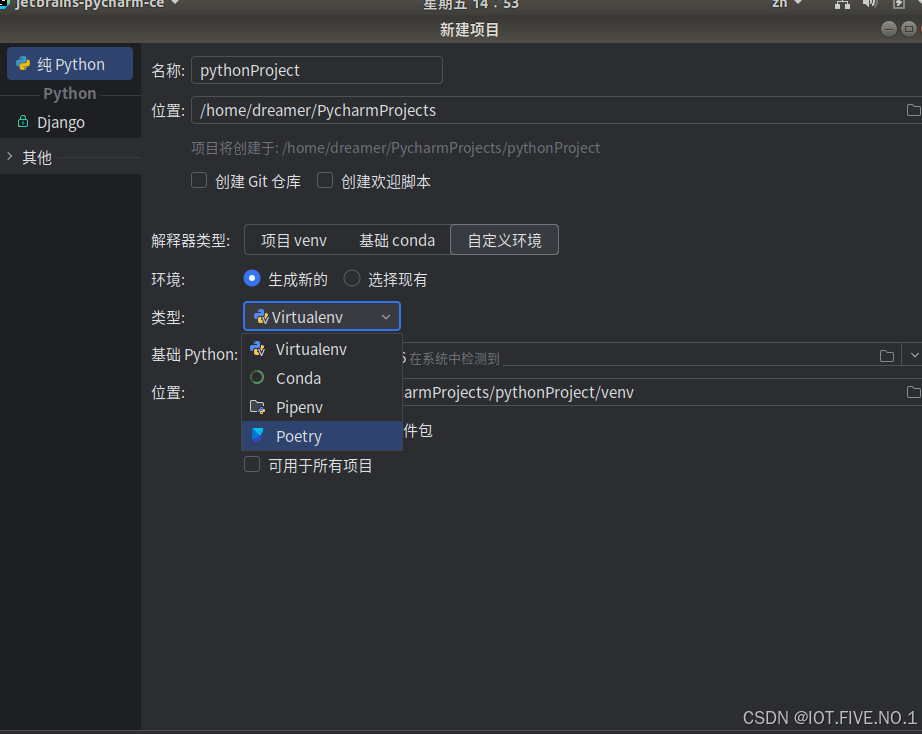Image resolution: width=922 pixels, height=734 pixels.
Task: Minimize the 新建项目 dialog window
Action: [888, 29]
